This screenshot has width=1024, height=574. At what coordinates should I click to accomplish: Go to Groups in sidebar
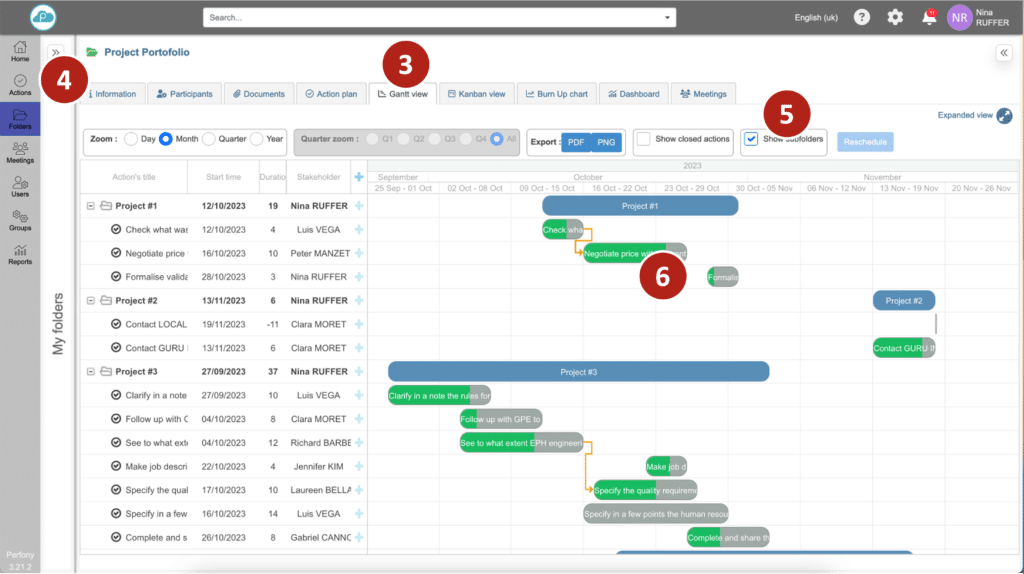pyautogui.click(x=20, y=220)
